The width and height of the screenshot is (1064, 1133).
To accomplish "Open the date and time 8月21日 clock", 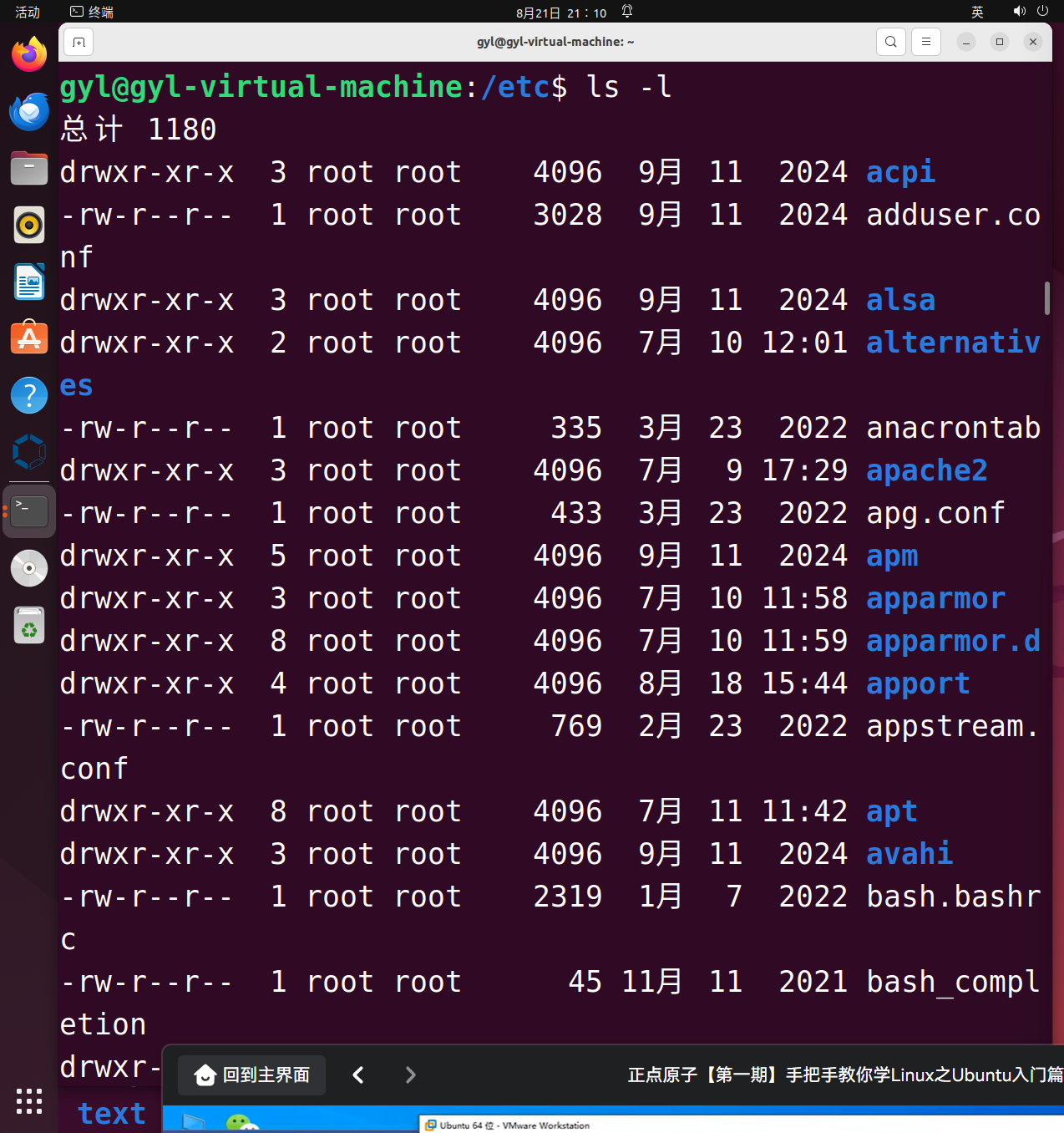I will pos(561,13).
